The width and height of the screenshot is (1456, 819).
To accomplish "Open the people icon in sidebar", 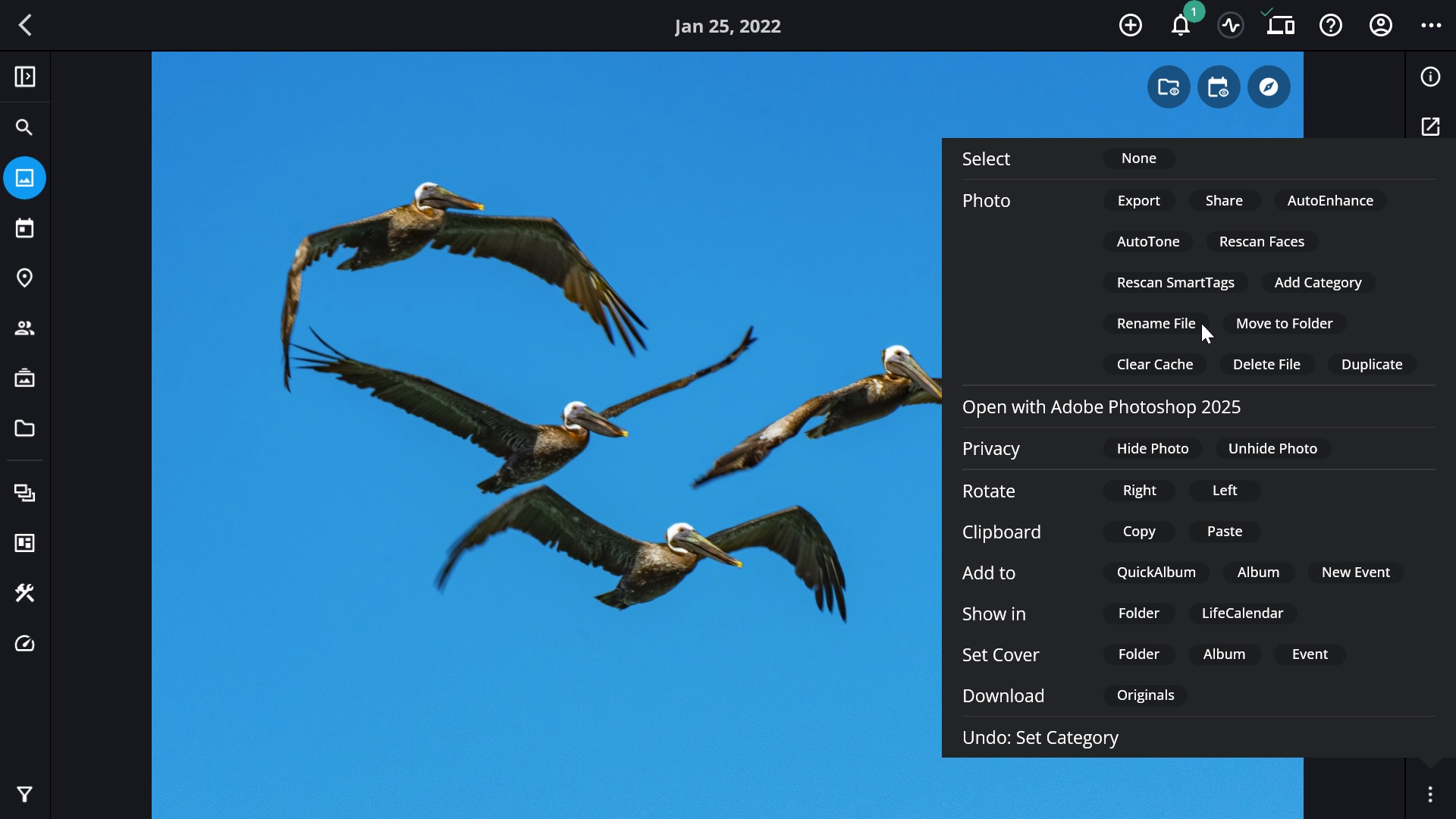I will (24, 328).
